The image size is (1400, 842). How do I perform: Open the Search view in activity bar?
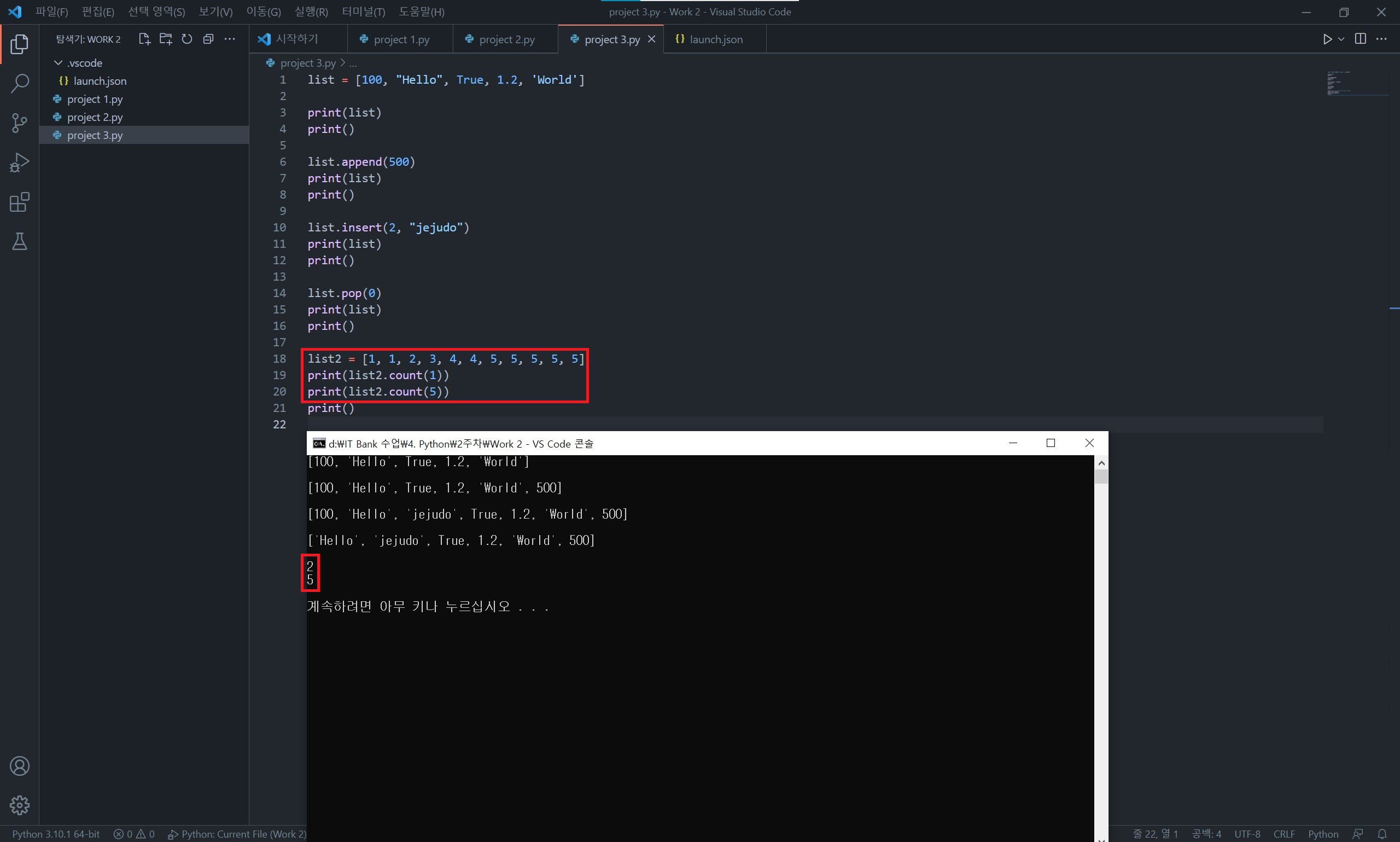point(19,83)
